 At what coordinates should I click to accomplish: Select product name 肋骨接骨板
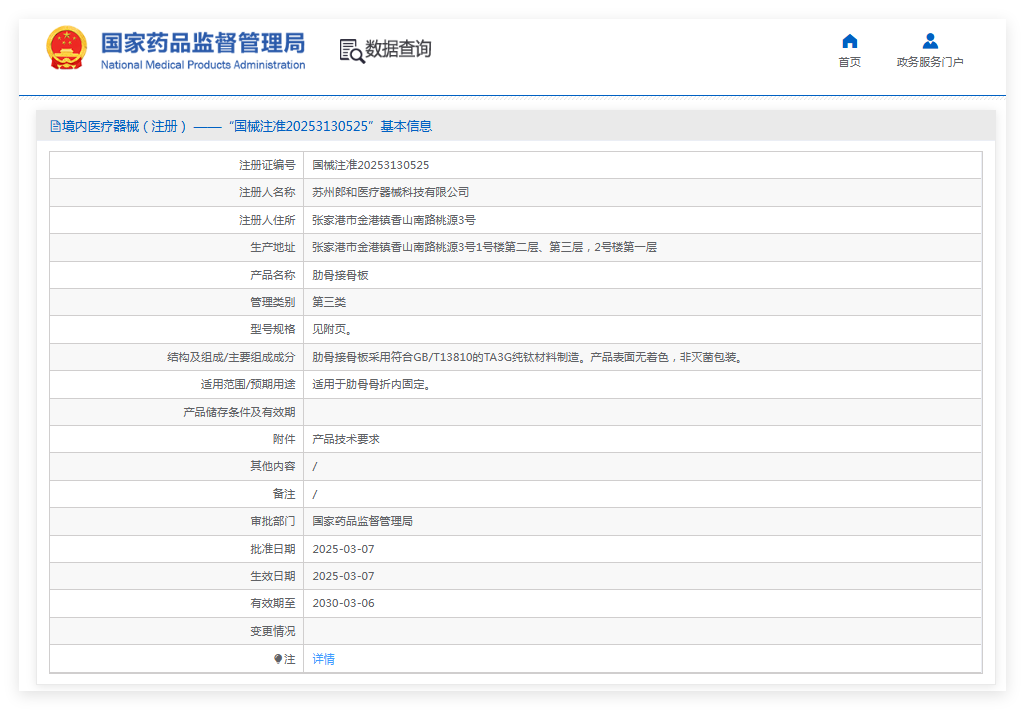[x=340, y=275]
